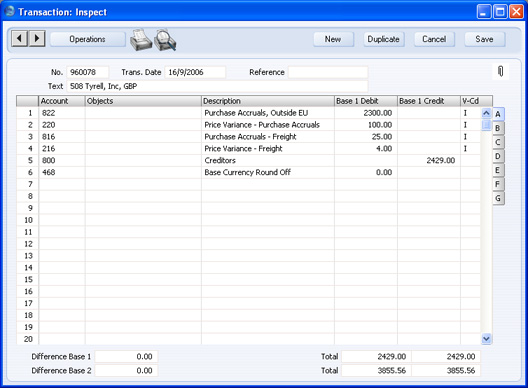Click debit value 4.00

pyautogui.click(x=384, y=149)
